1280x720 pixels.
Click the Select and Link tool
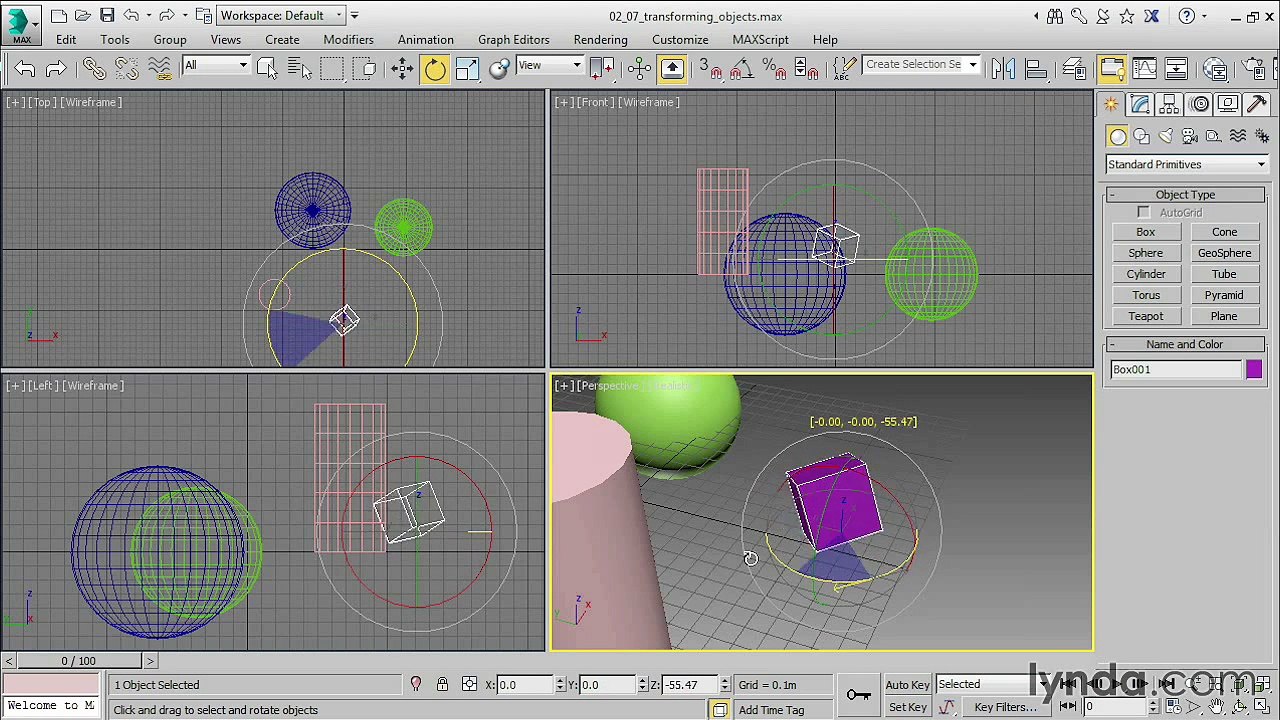coord(93,68)
